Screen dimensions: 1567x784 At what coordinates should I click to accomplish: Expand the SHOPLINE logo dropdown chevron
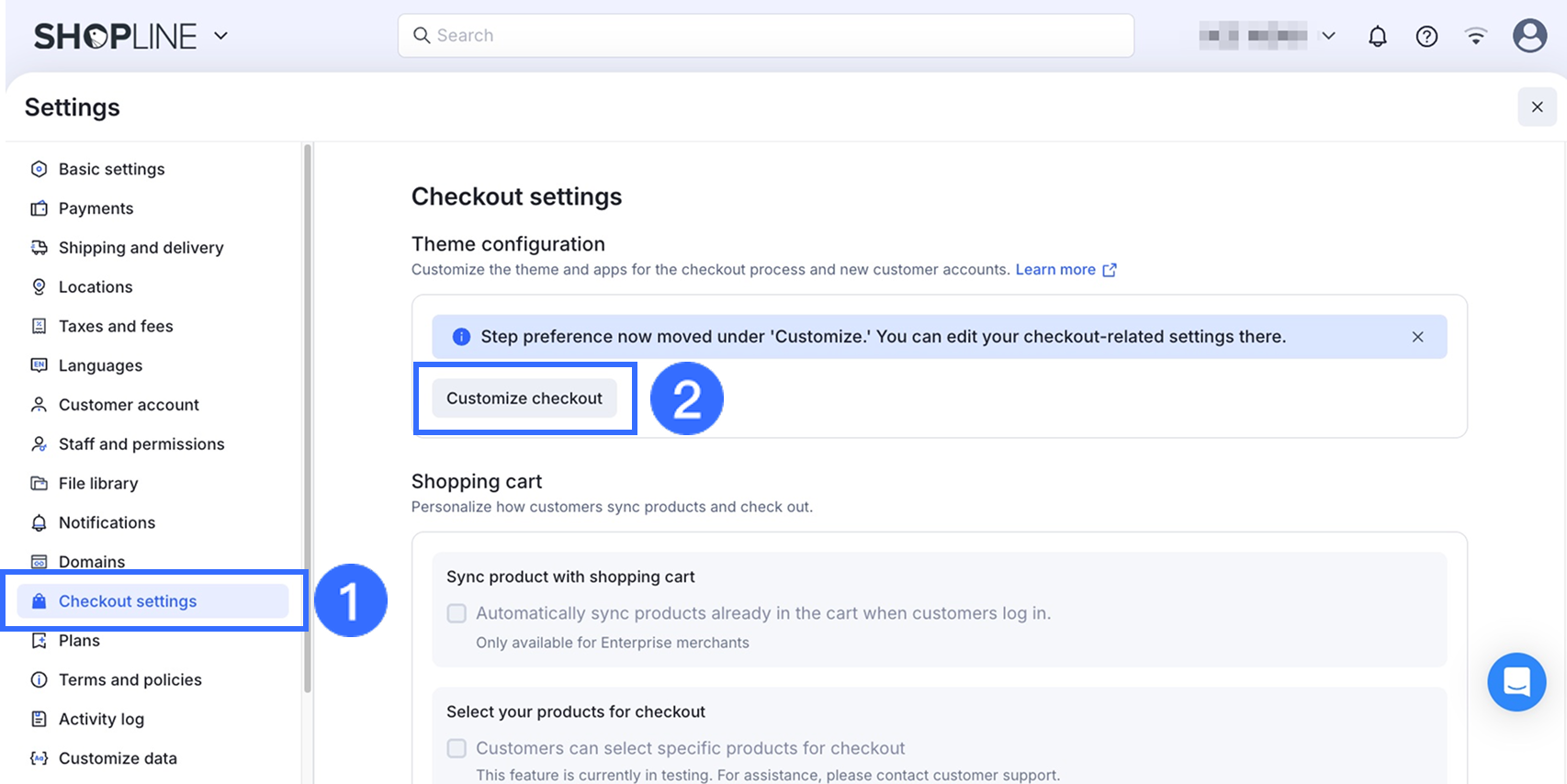pyautogui.click(x=220, y=36)
